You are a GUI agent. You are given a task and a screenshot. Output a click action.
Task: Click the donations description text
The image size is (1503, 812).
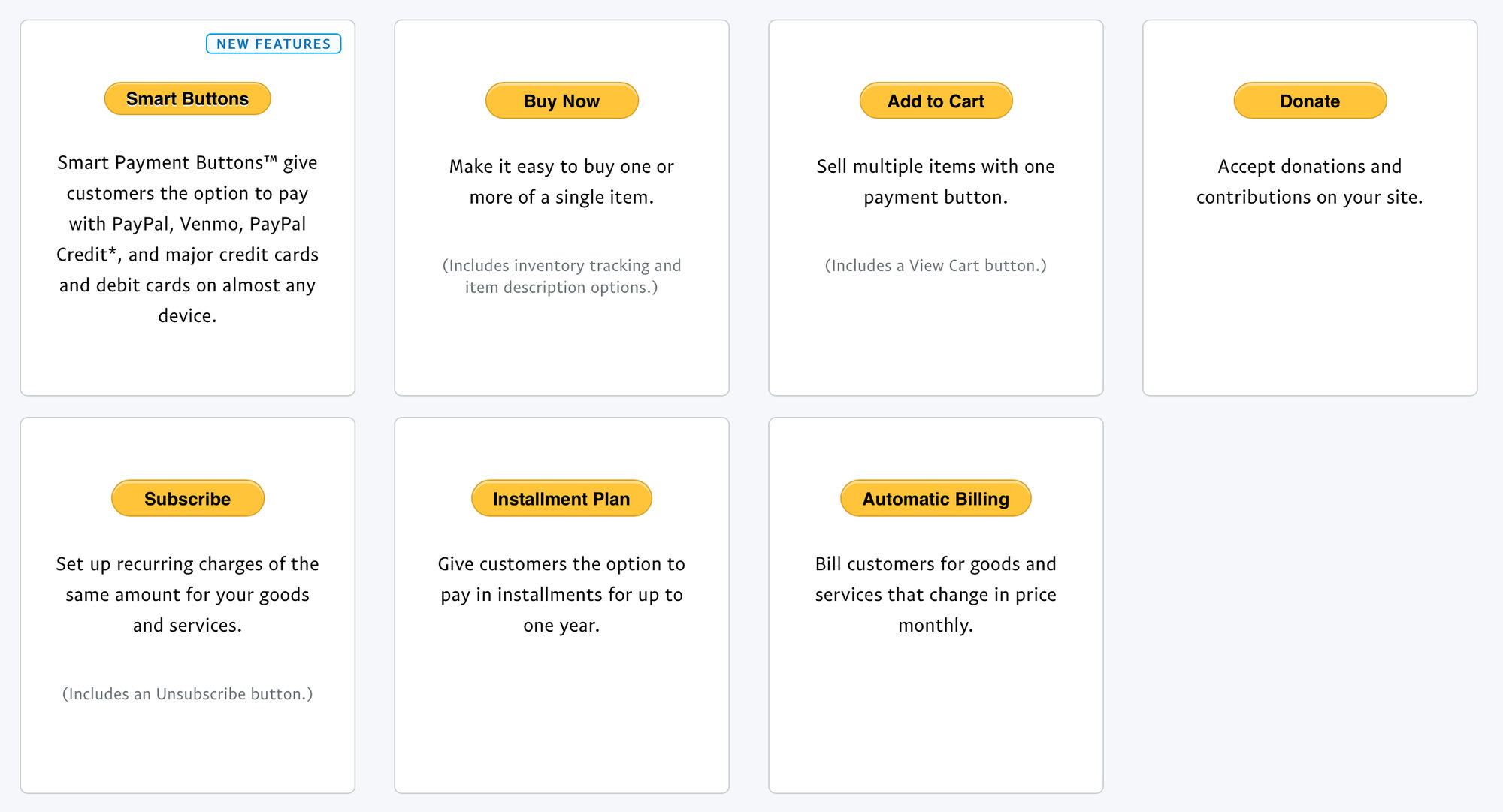click(1309, 181)
